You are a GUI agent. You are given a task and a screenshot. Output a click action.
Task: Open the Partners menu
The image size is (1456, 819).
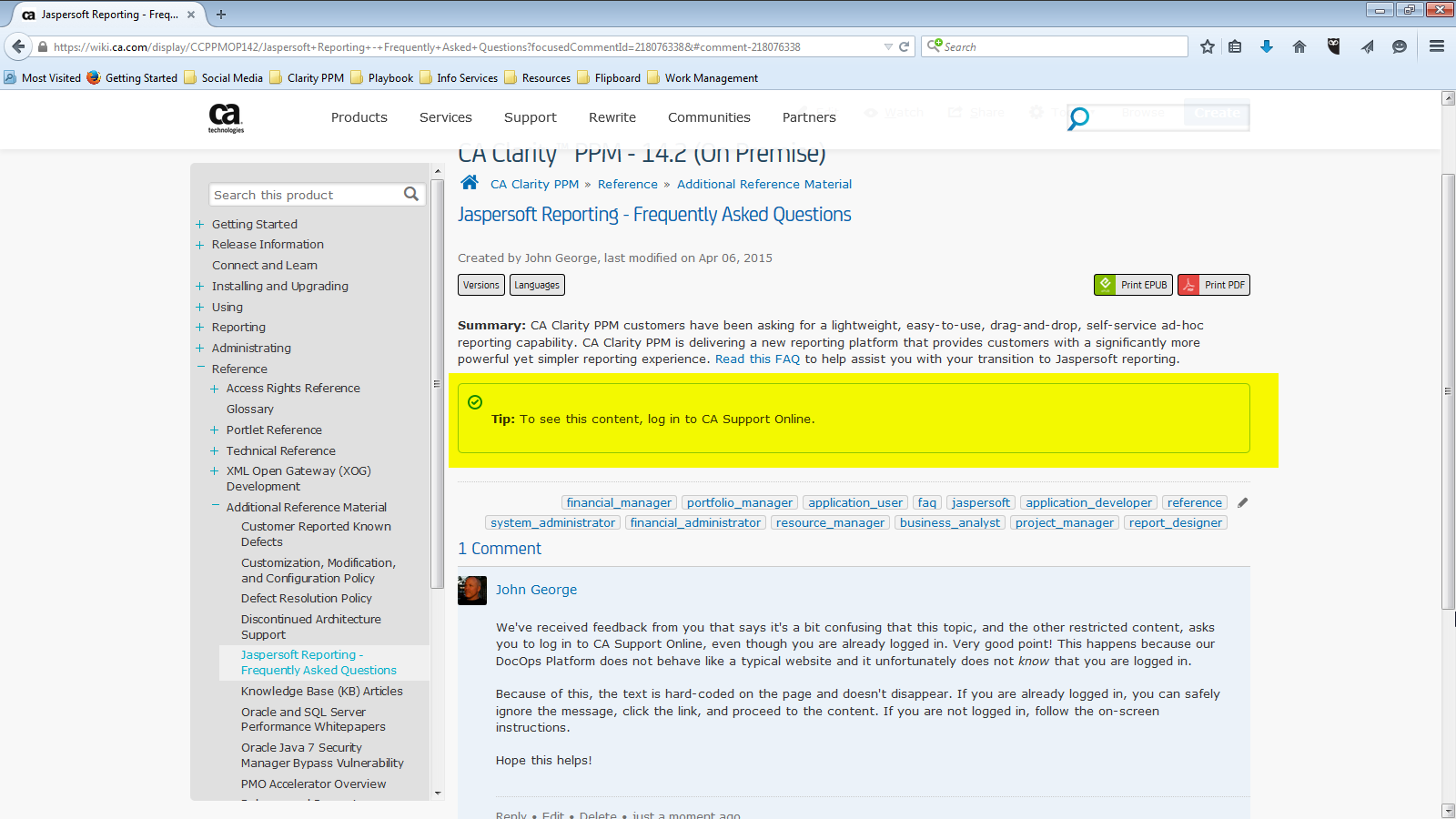pos(809,117)
